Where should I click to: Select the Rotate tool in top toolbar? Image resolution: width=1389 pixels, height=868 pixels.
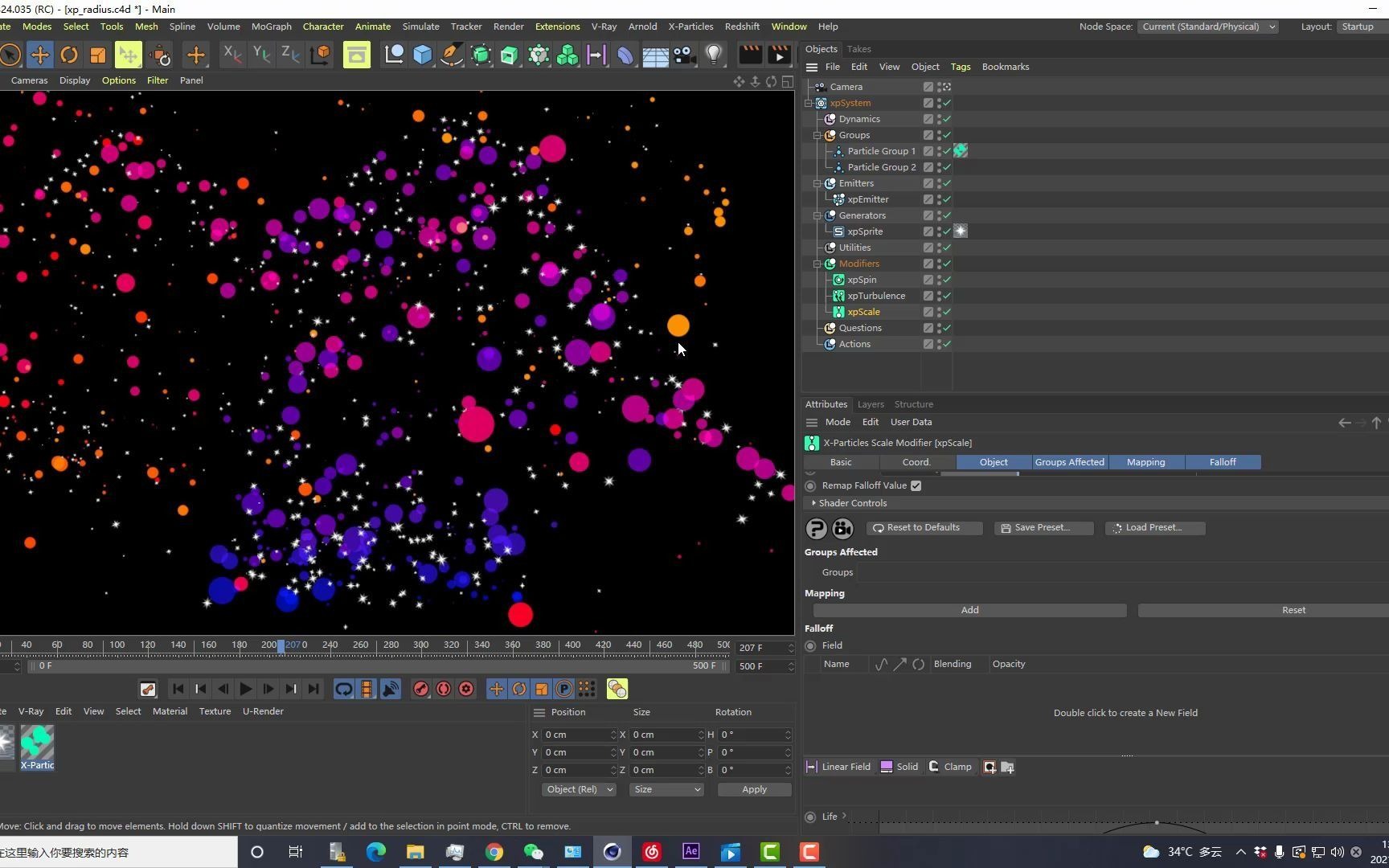[x=69, y=55]
